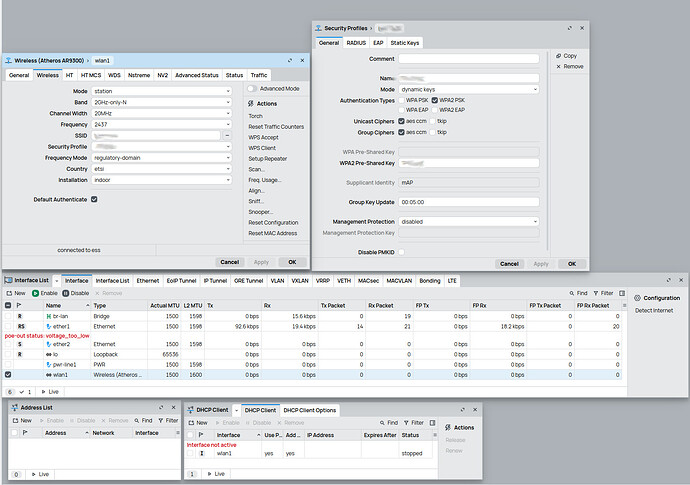Click the button beside the SSID field
This screenshot has width=690, height=485.
tap(227, 135)
